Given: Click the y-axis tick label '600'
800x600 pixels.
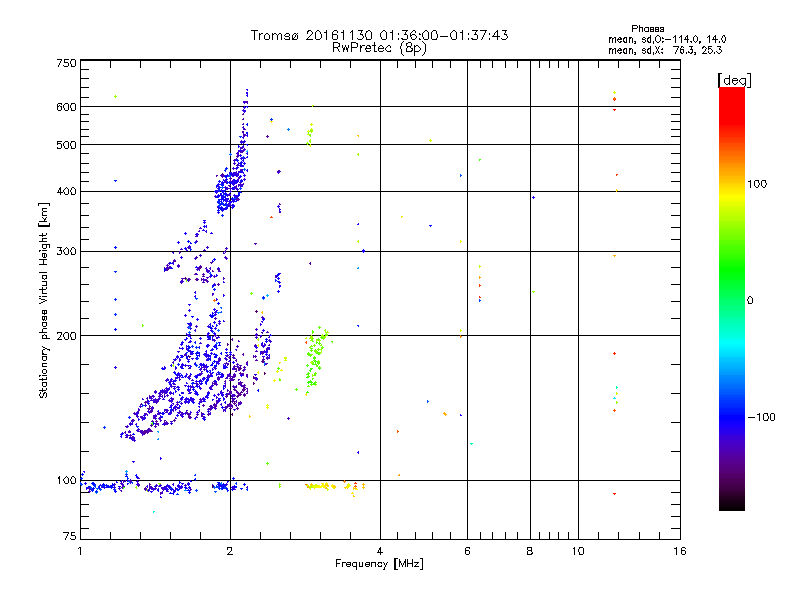Looking at the screenshot, I should pos(66,107).
